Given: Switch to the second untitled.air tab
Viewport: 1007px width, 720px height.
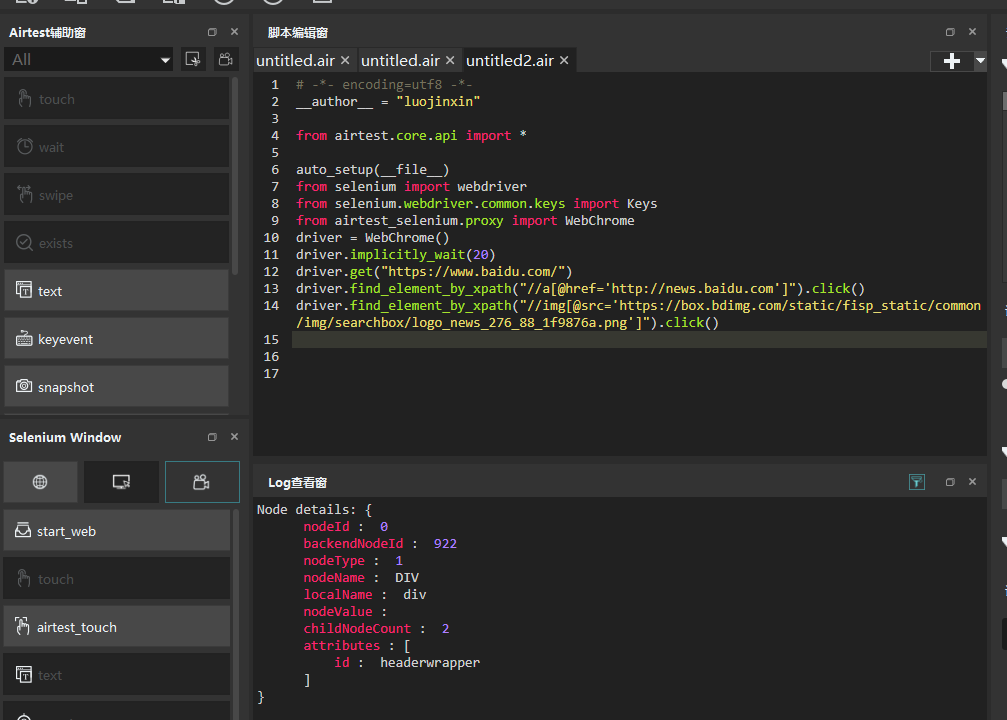Looking at the screenshot, I should point(400,60).
